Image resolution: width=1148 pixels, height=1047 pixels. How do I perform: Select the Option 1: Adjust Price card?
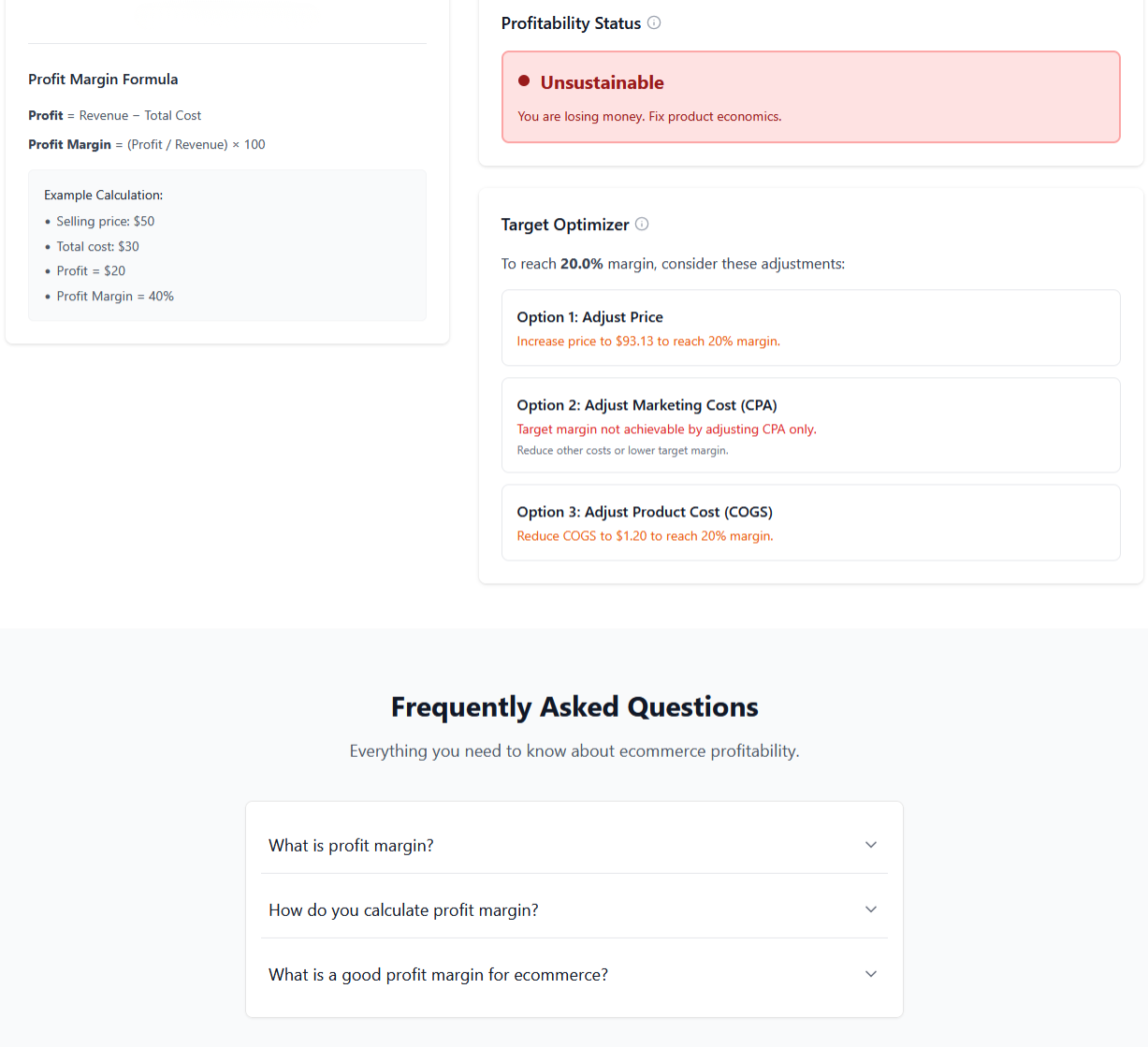810,327
